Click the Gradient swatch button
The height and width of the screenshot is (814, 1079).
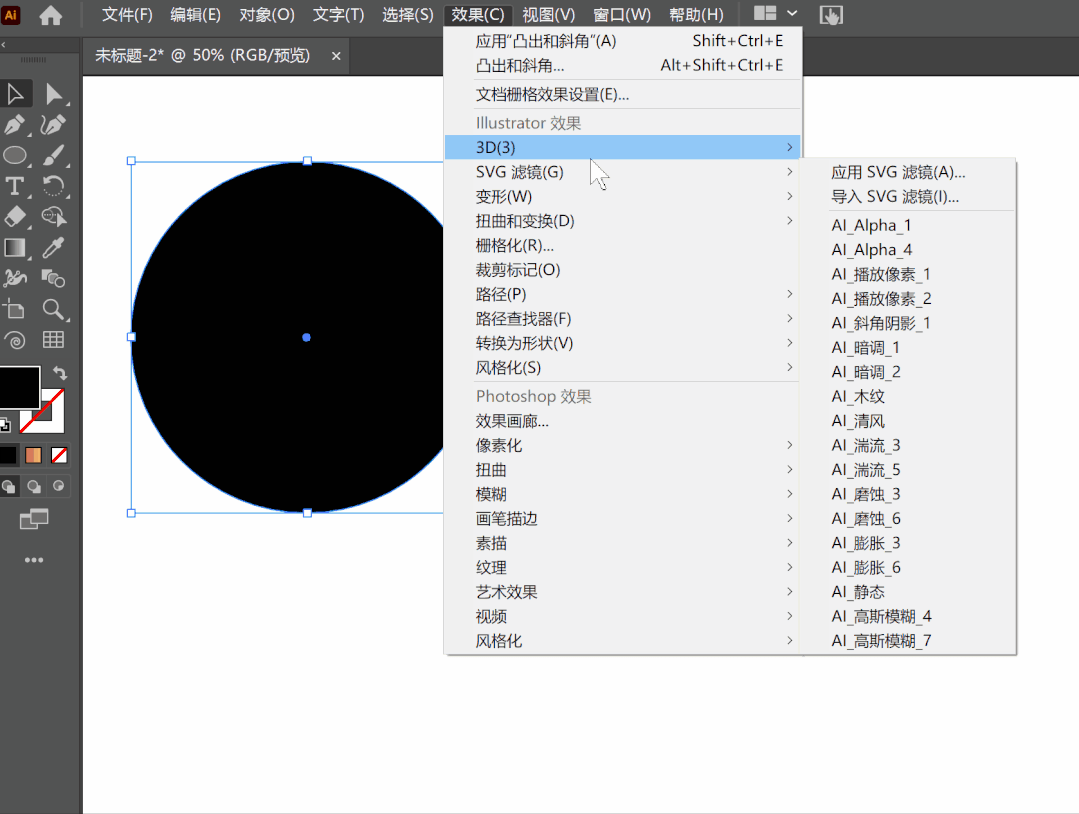point(33,455)
